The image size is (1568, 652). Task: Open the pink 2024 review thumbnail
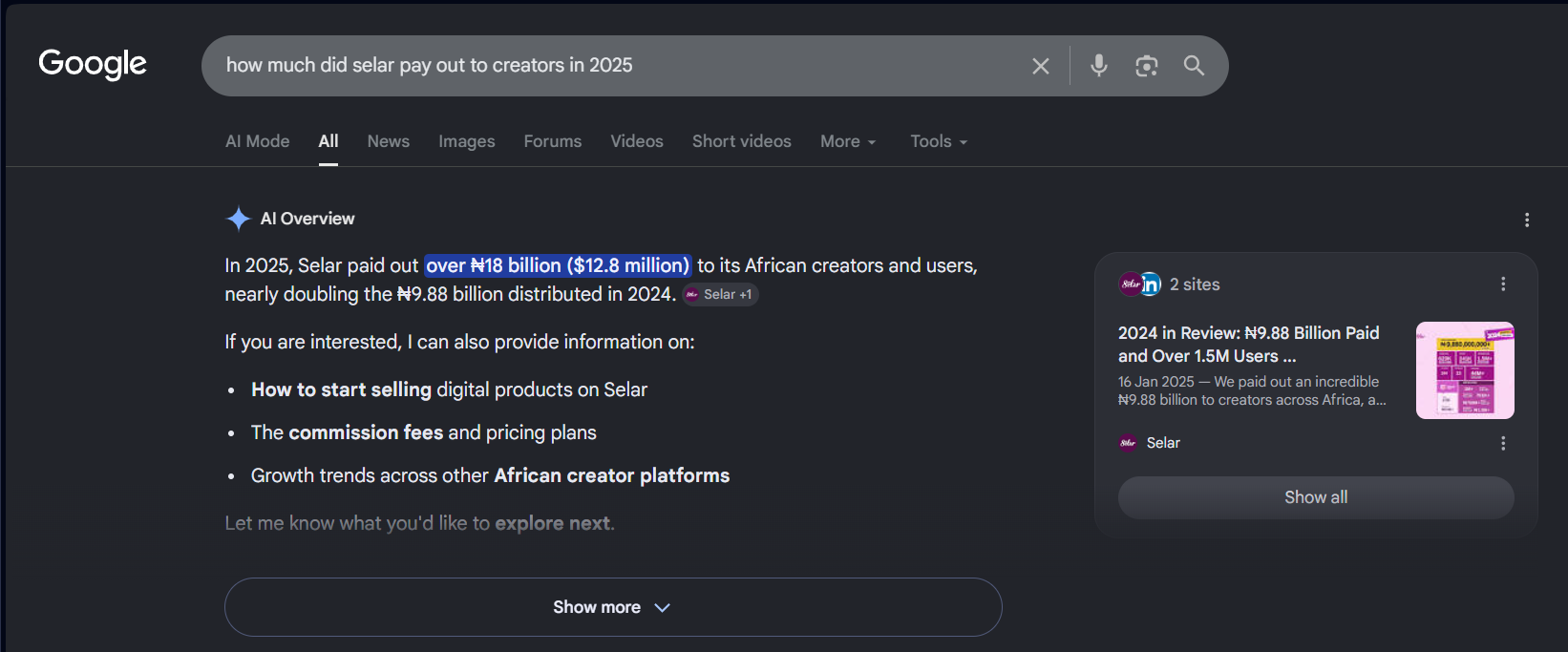pyautogui.click(x=1465, y=370)
